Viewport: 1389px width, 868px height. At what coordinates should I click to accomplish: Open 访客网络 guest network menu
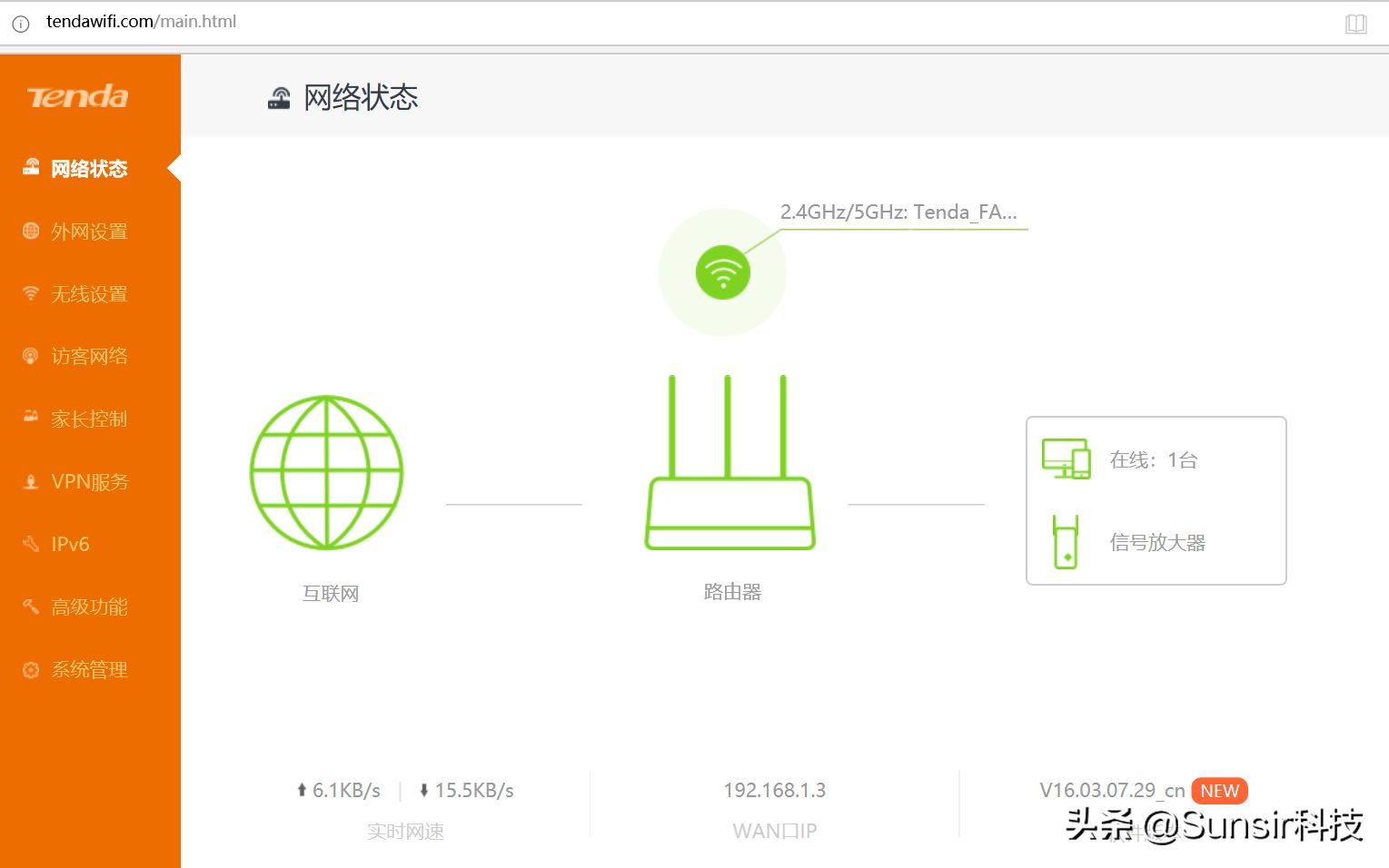tap(88, 356)
